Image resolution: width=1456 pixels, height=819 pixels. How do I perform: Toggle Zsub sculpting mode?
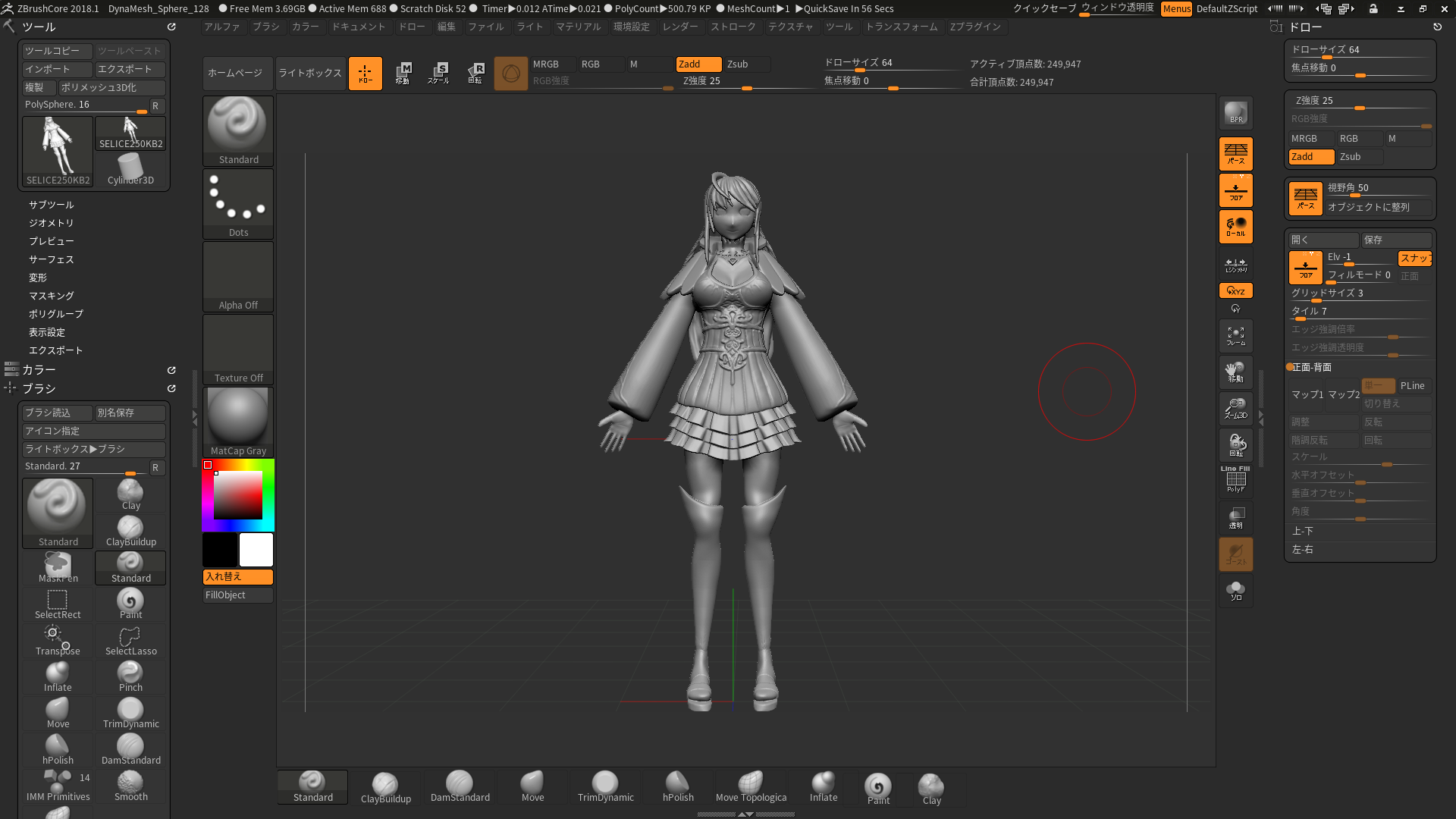(738, 63)
